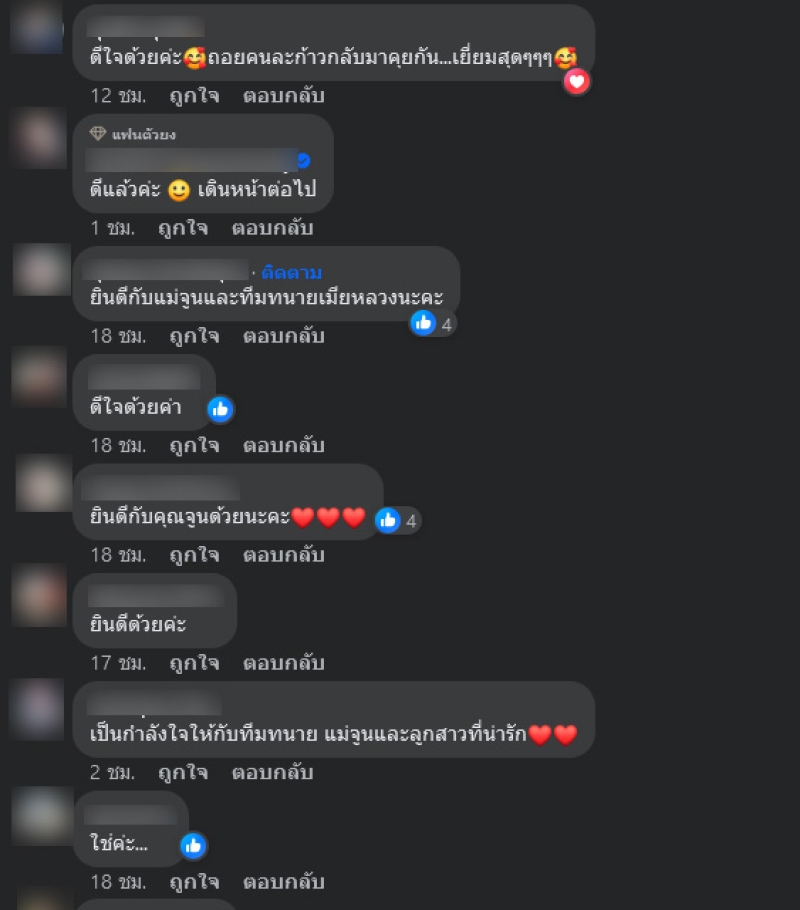Click the top fan diamond badge icon

[98, 134]
